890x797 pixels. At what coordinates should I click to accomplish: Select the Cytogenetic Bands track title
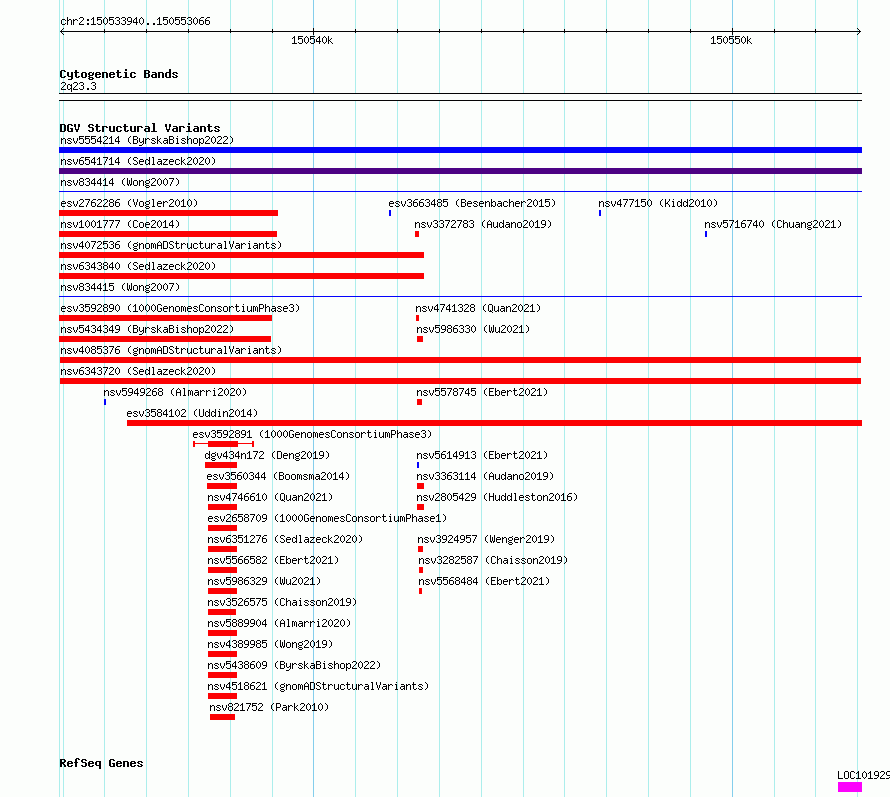119,74
